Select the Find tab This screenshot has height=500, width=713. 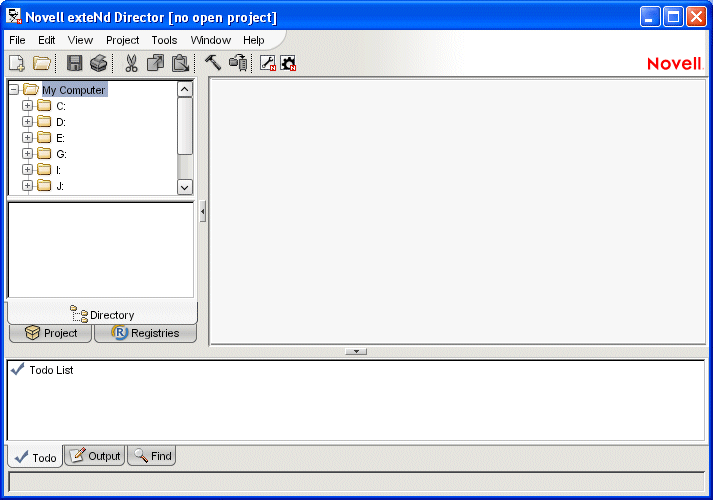(151, 455)
